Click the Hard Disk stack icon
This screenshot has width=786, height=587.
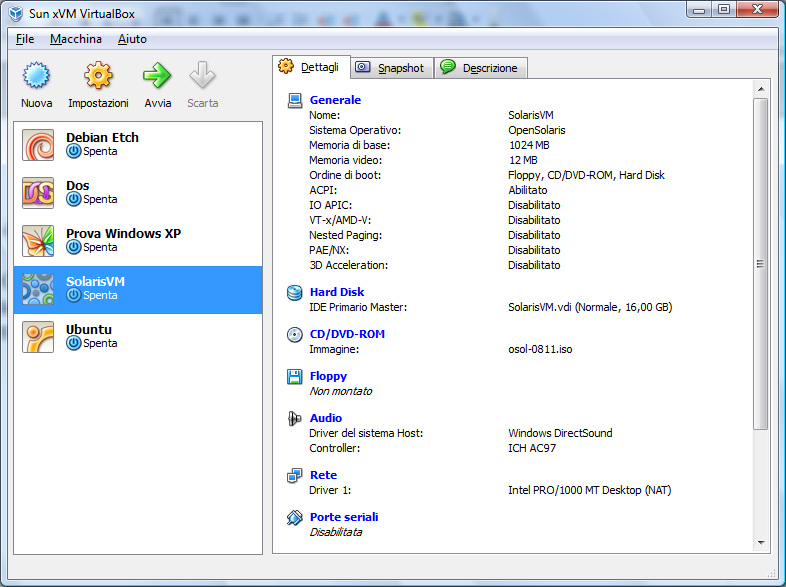tap(295, 292)
